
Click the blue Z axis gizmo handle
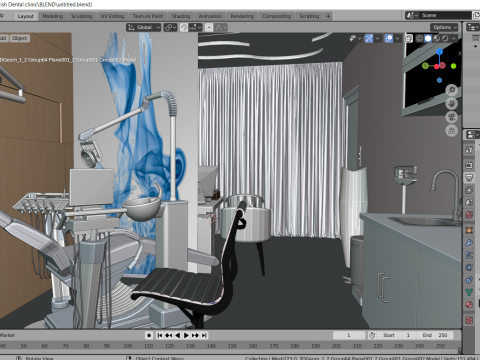coord(440,51)
